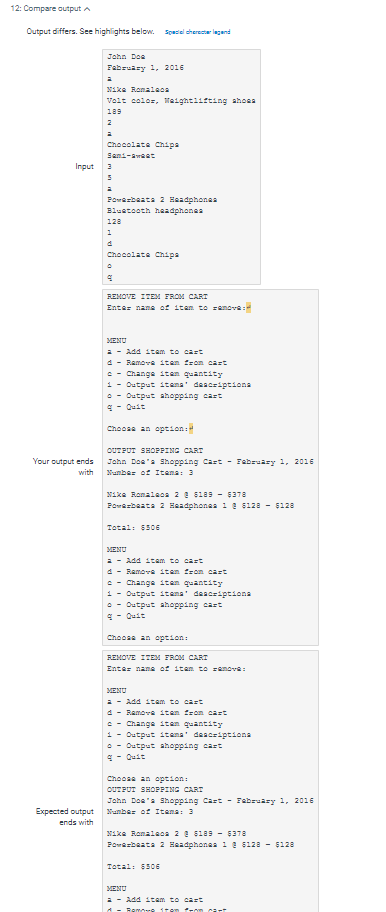Click 'Number of Items: 3' in your output

[x=150, y=473]
